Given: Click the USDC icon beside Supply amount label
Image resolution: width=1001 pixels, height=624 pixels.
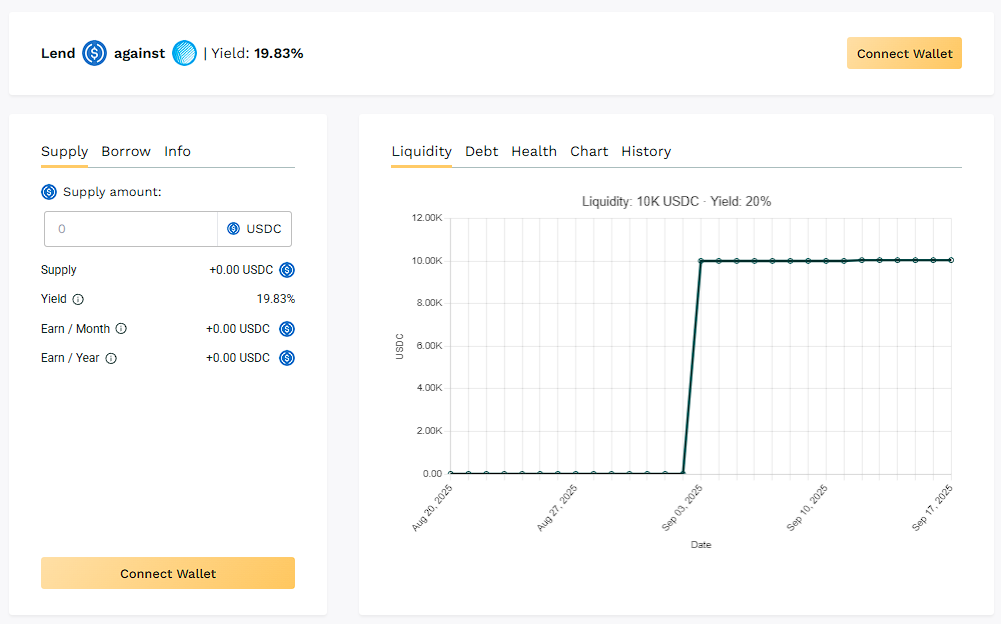Looking at the screenshot, I should coord(49,191).
